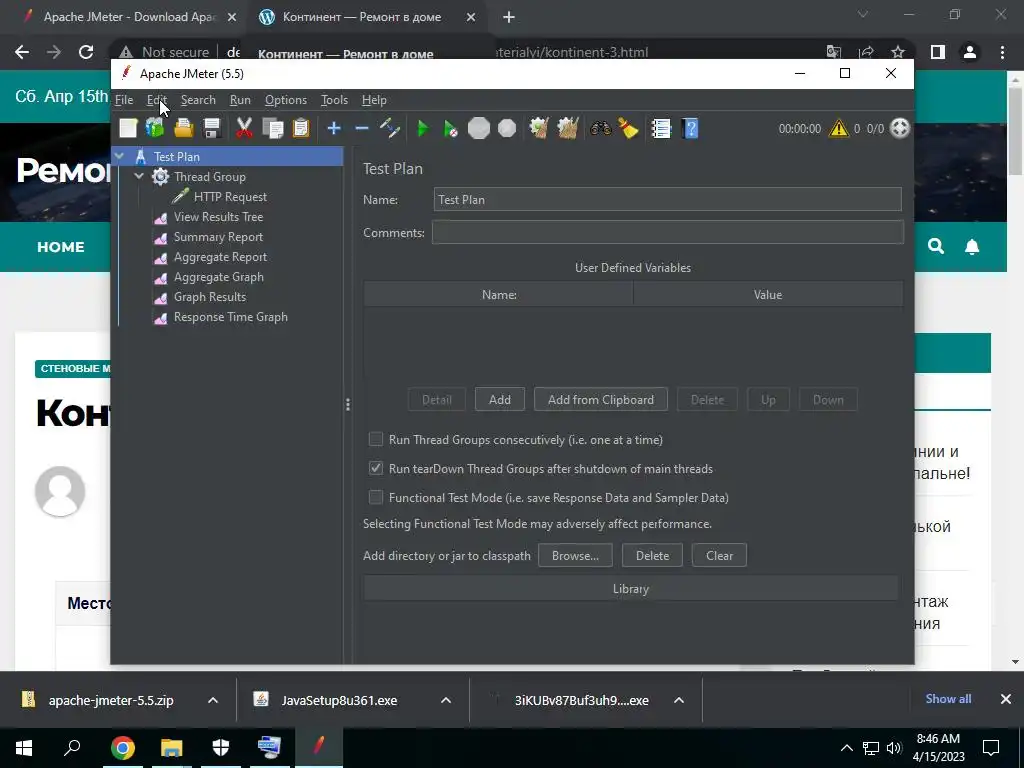Expand JavaSetup8u361.exe download options arrow
The width and height of the screenshot is (1024, 768).
[x=446, y=700]
